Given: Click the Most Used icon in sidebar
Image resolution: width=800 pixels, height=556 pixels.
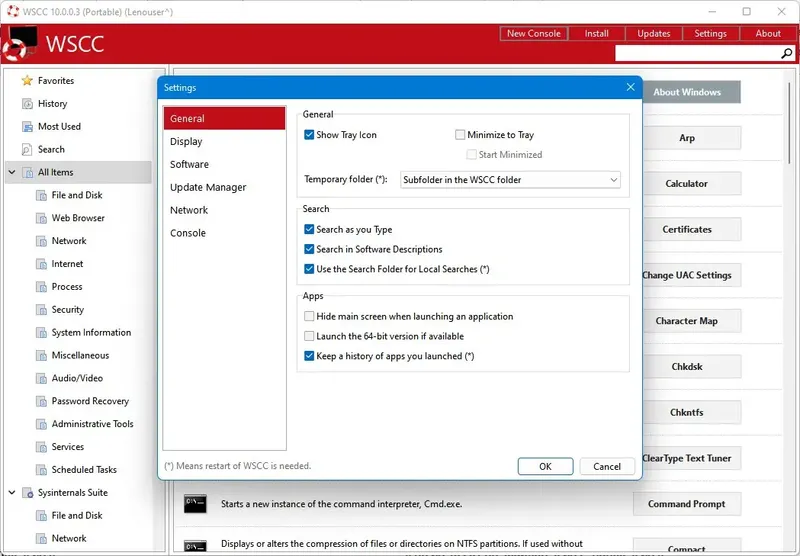Looking at the screenshot, I should coord(27,127).
